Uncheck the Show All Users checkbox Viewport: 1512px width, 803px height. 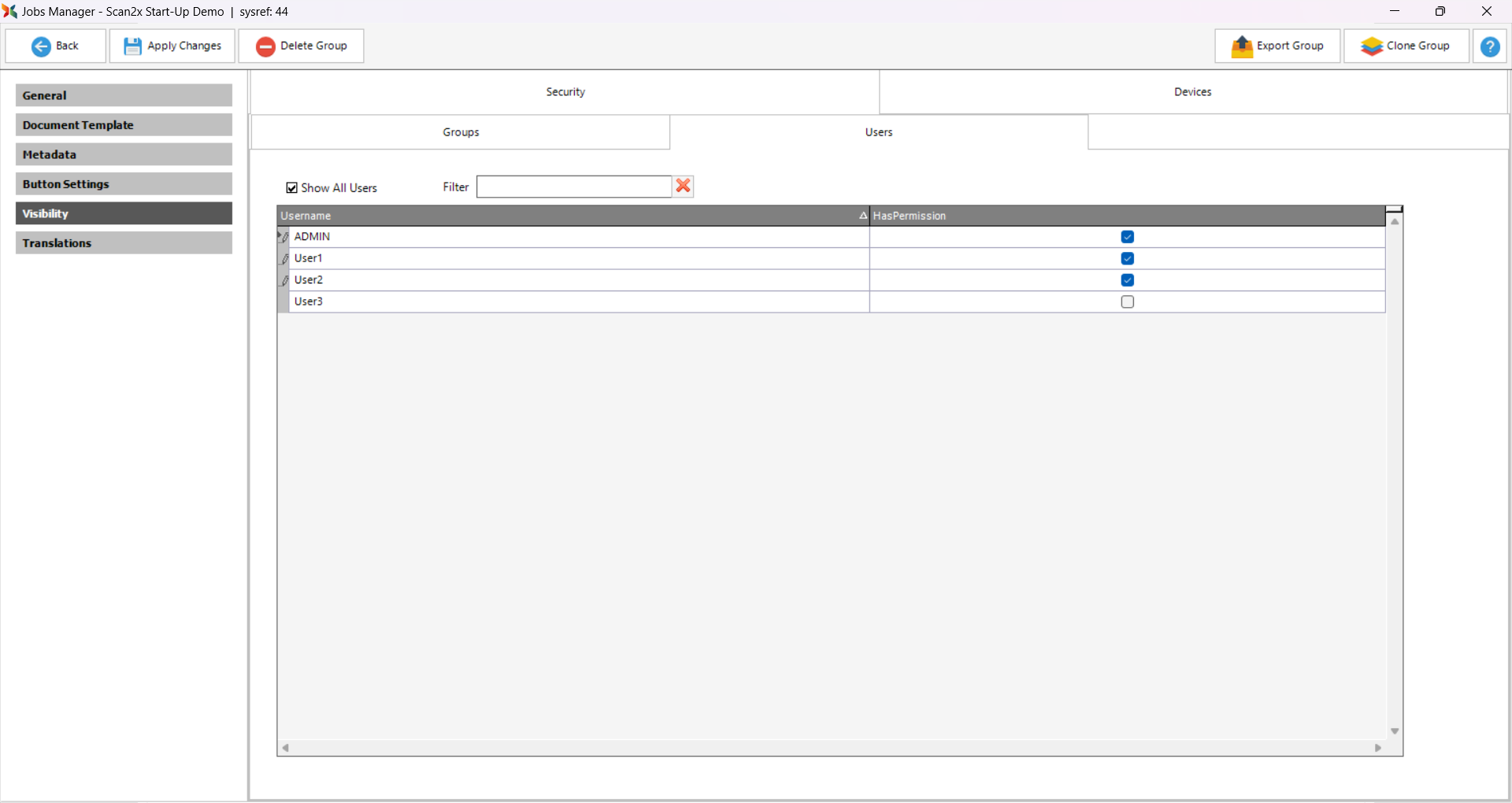pyautogui.click(x=292, y=188)
